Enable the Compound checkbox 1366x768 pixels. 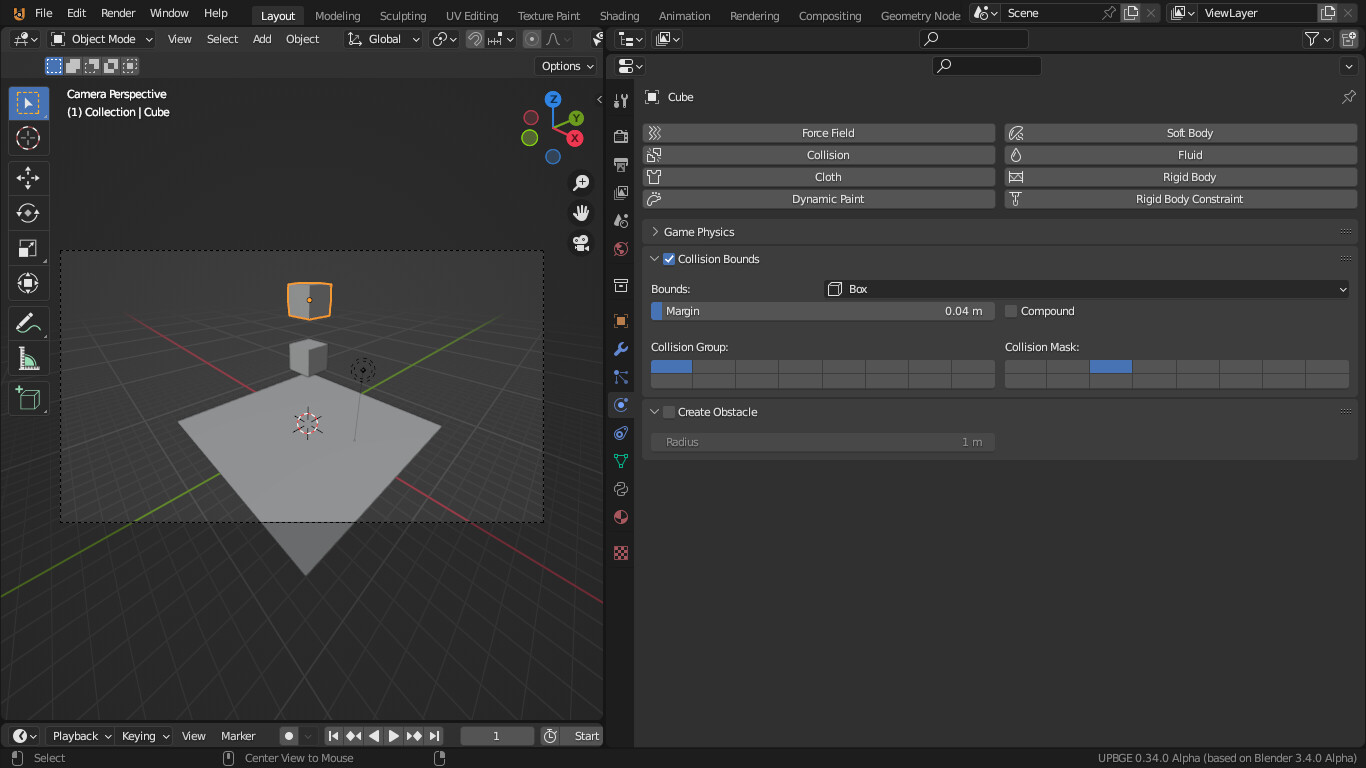point(1011,311)
